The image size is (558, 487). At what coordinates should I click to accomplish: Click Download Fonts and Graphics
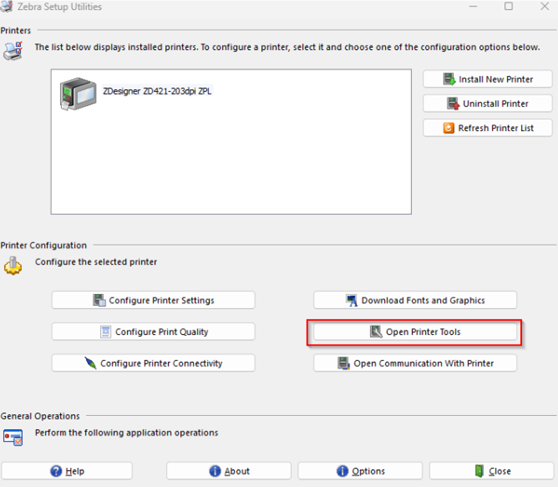point(415,300)
